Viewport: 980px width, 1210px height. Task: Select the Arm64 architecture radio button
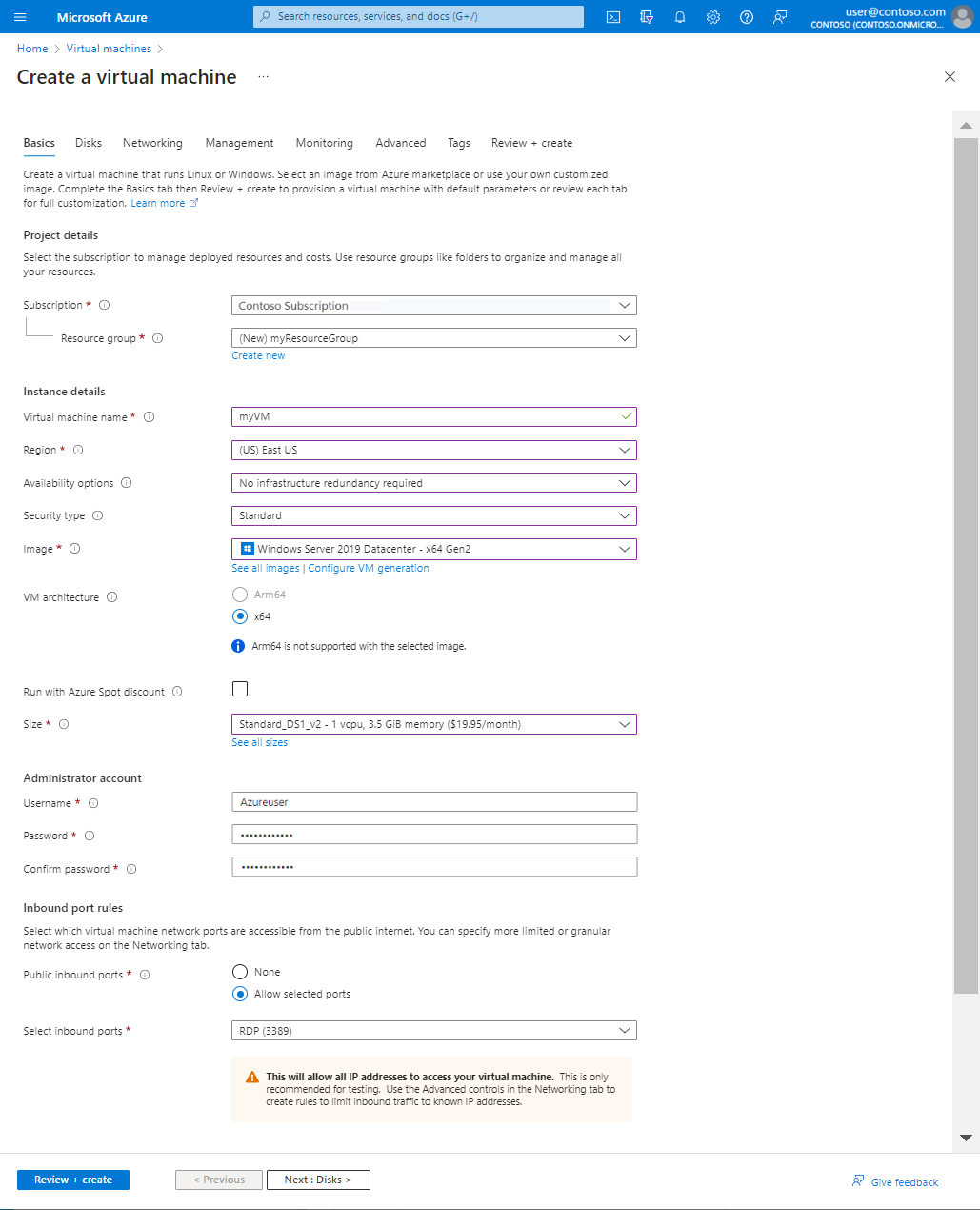[x=240, y=595]
